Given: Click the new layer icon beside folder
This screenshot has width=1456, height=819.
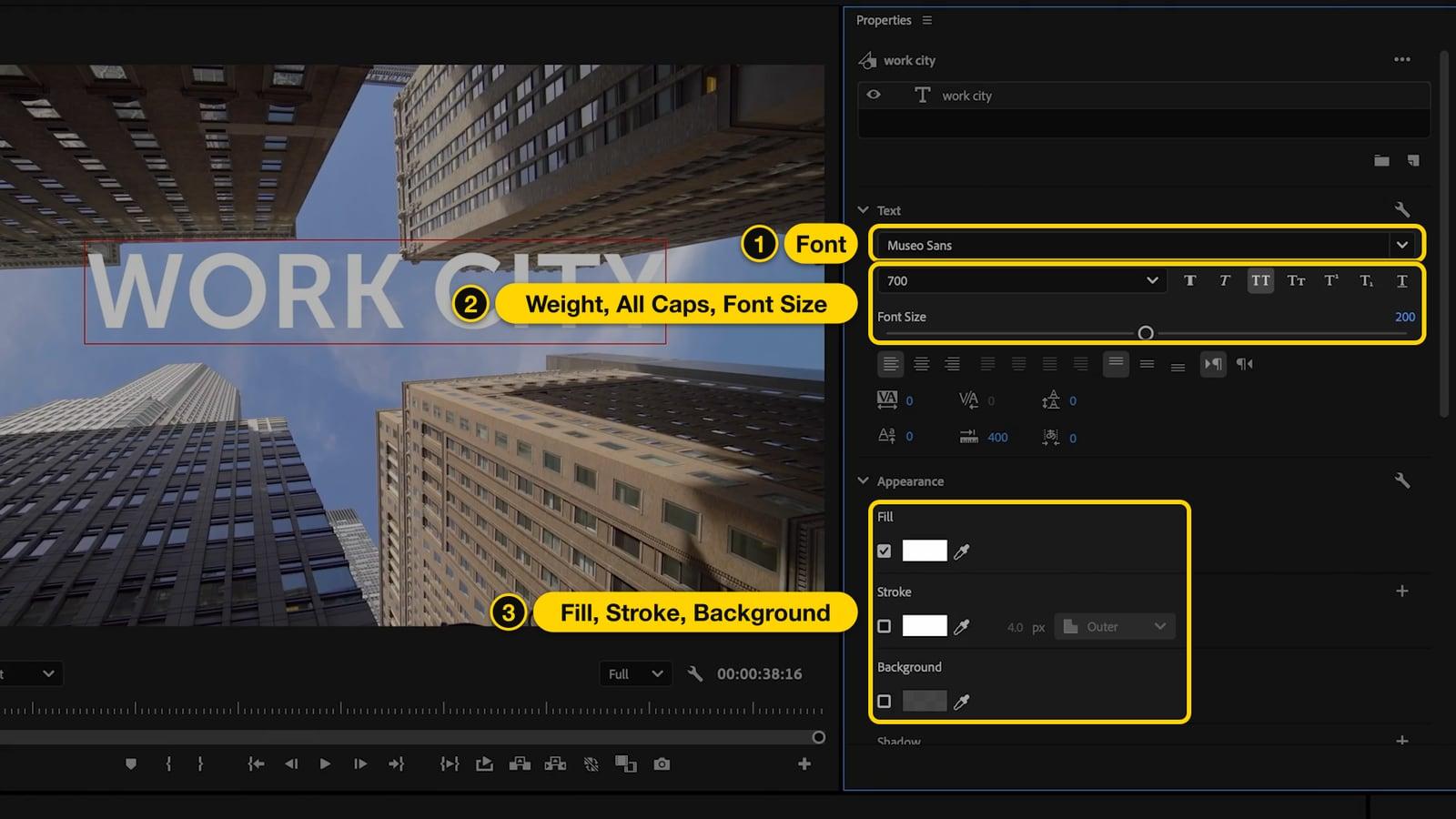Looking at the screenshot, I should (1413, 160).
